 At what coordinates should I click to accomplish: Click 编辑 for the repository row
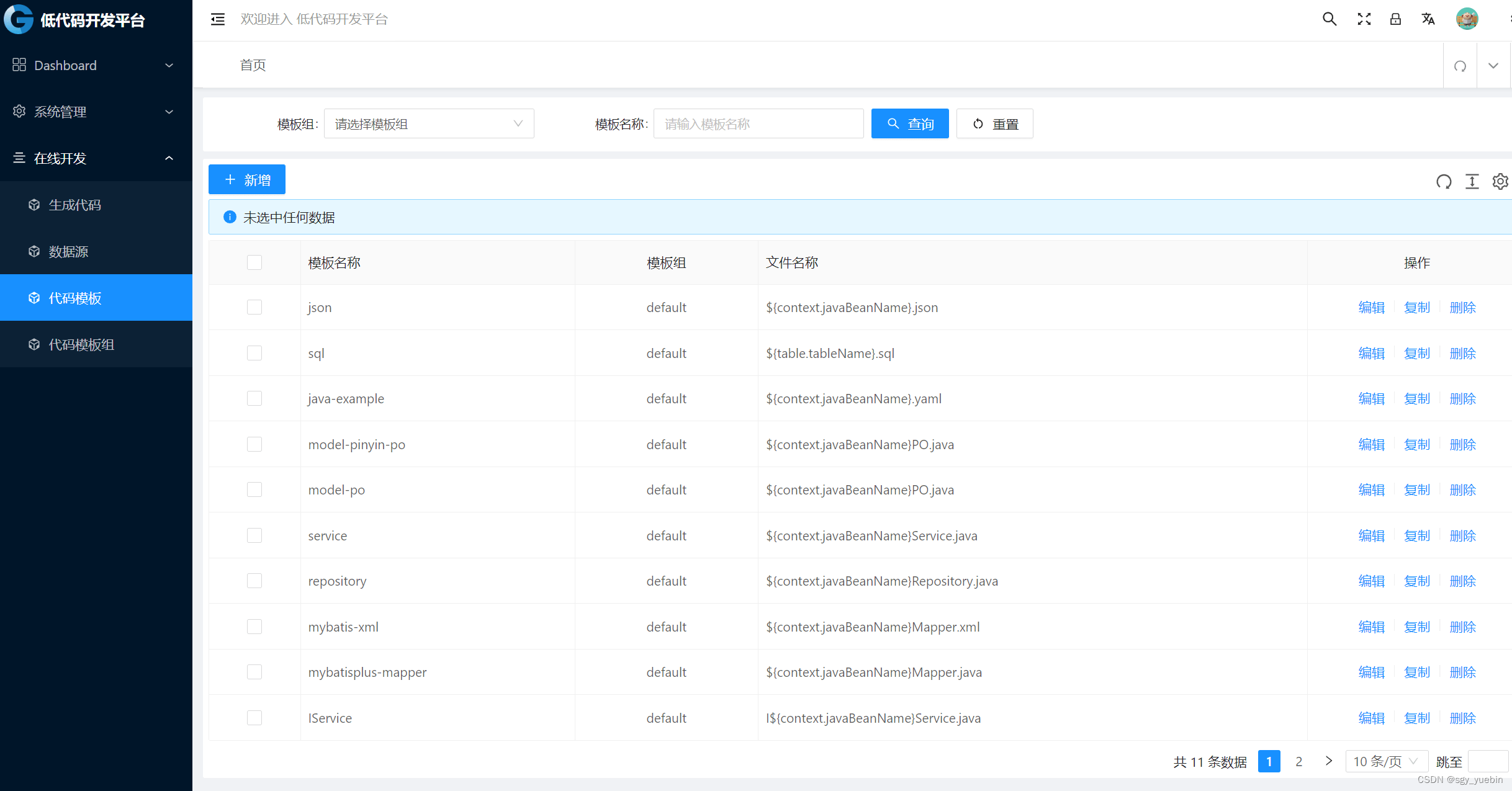click(1371, 581)
